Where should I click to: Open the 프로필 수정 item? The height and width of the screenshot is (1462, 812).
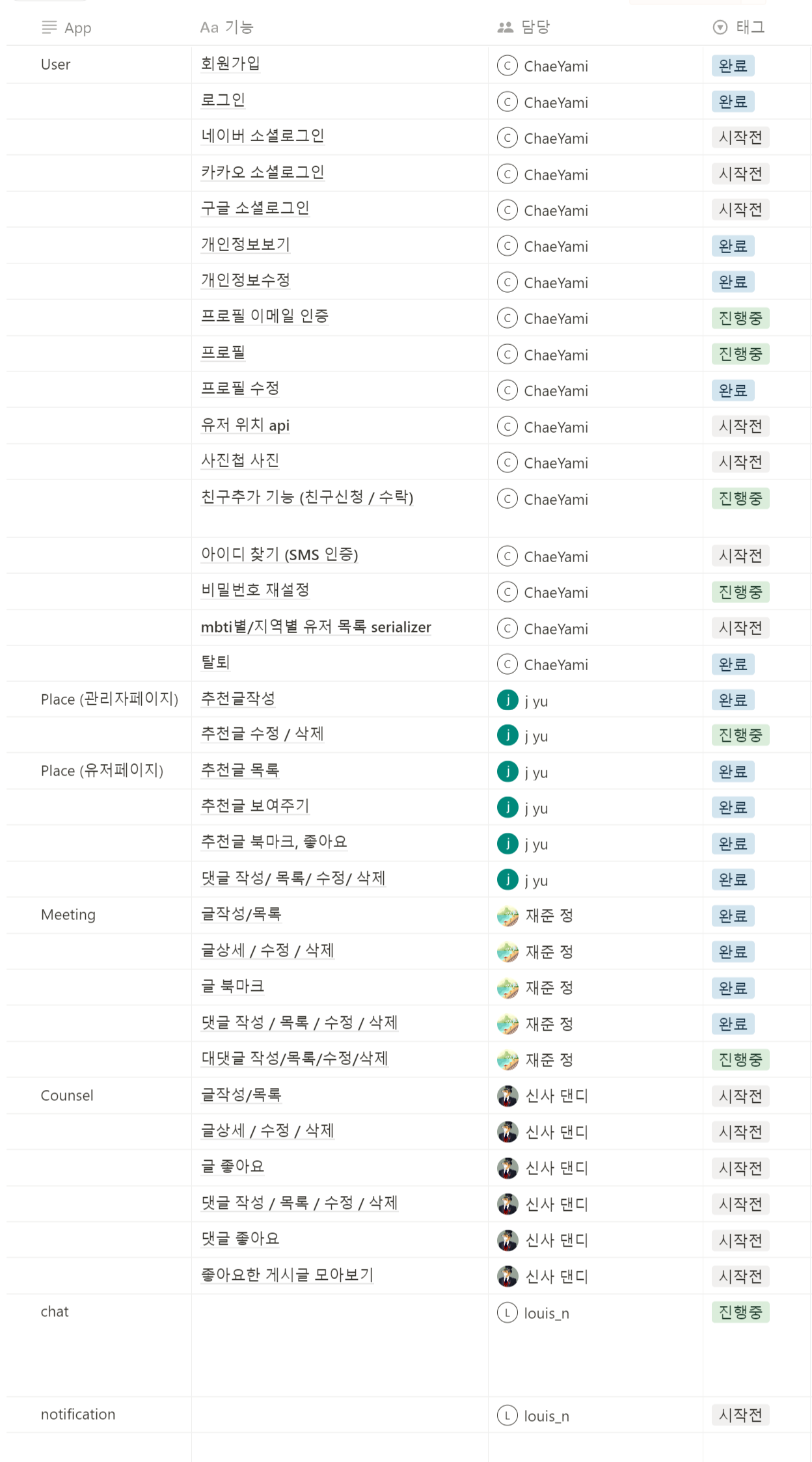(240, 388)
